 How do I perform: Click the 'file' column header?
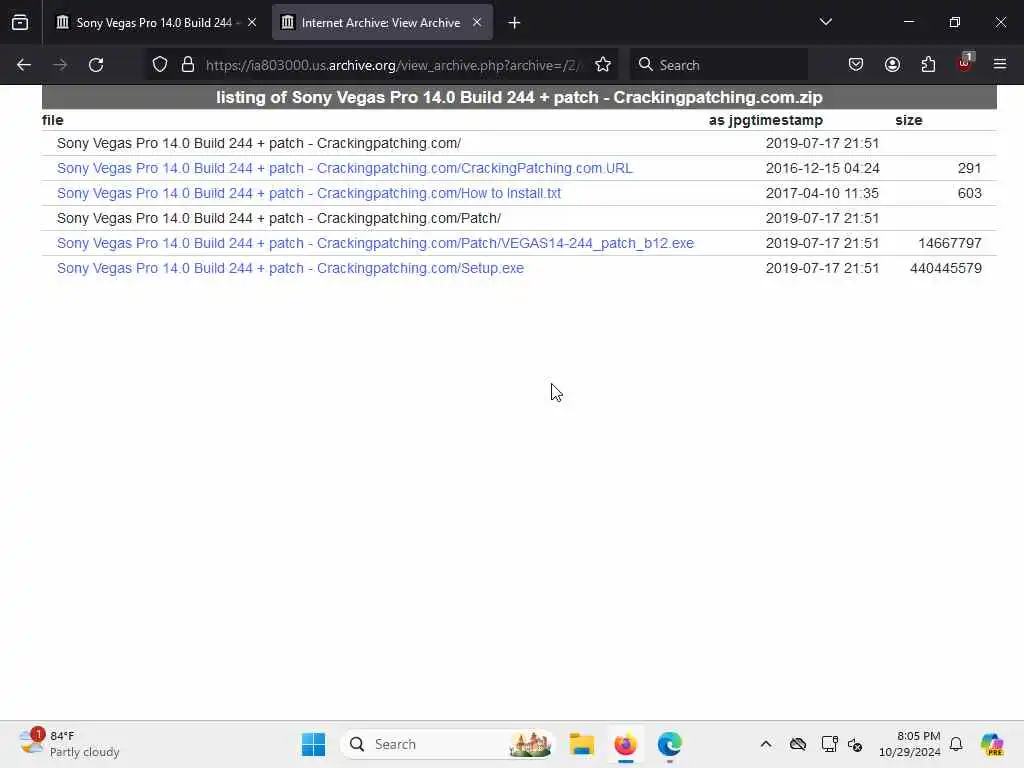click(x=52, y=120)
